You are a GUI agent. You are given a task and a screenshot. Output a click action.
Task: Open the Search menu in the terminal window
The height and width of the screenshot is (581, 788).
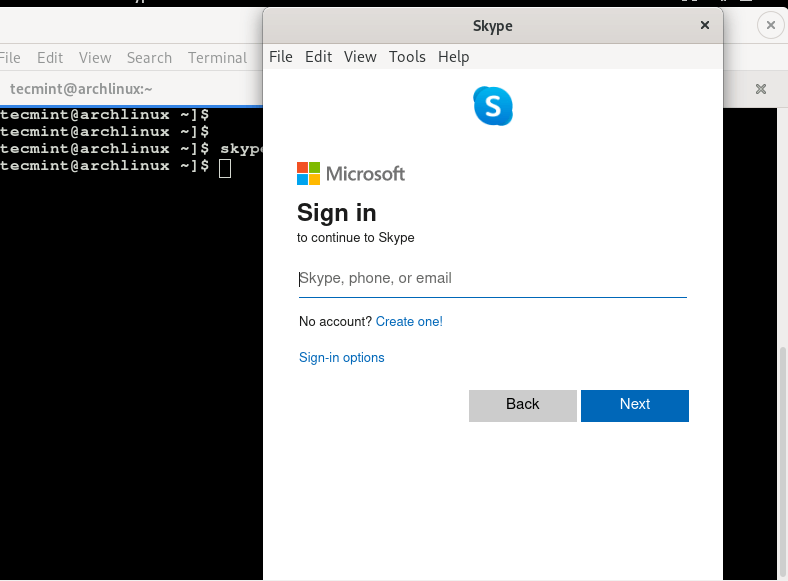(x=149, y=58)
